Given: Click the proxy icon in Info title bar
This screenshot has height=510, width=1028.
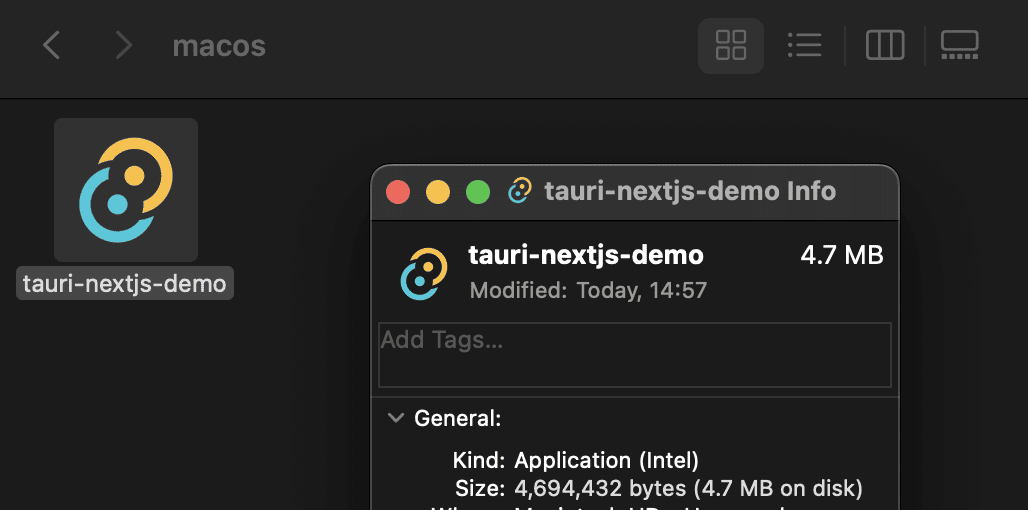Looking at the screenshot, I should coord(520,191).
